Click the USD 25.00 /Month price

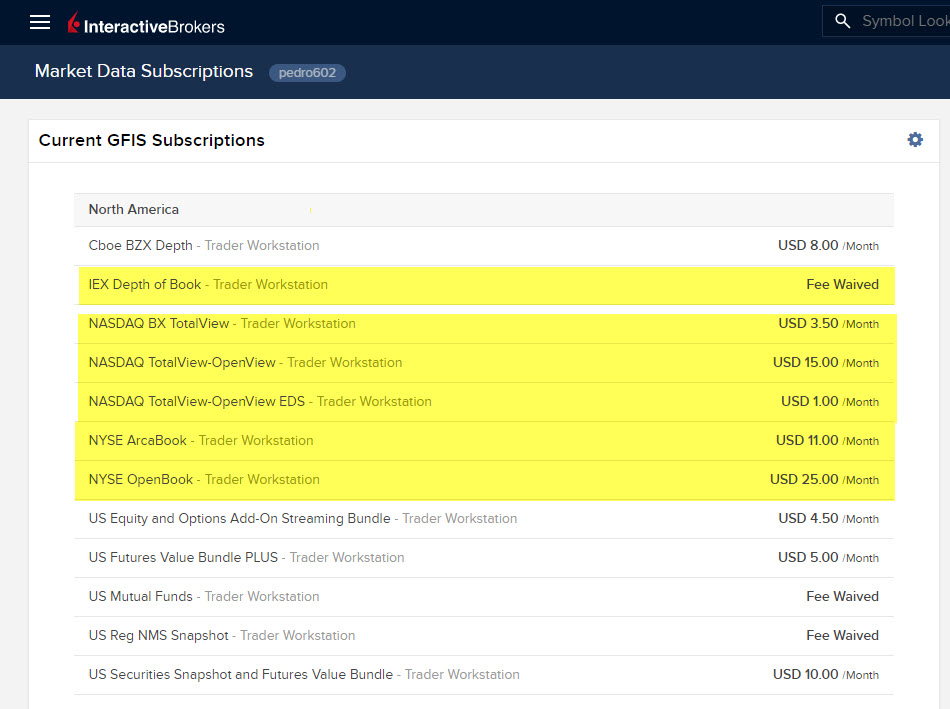824,479
